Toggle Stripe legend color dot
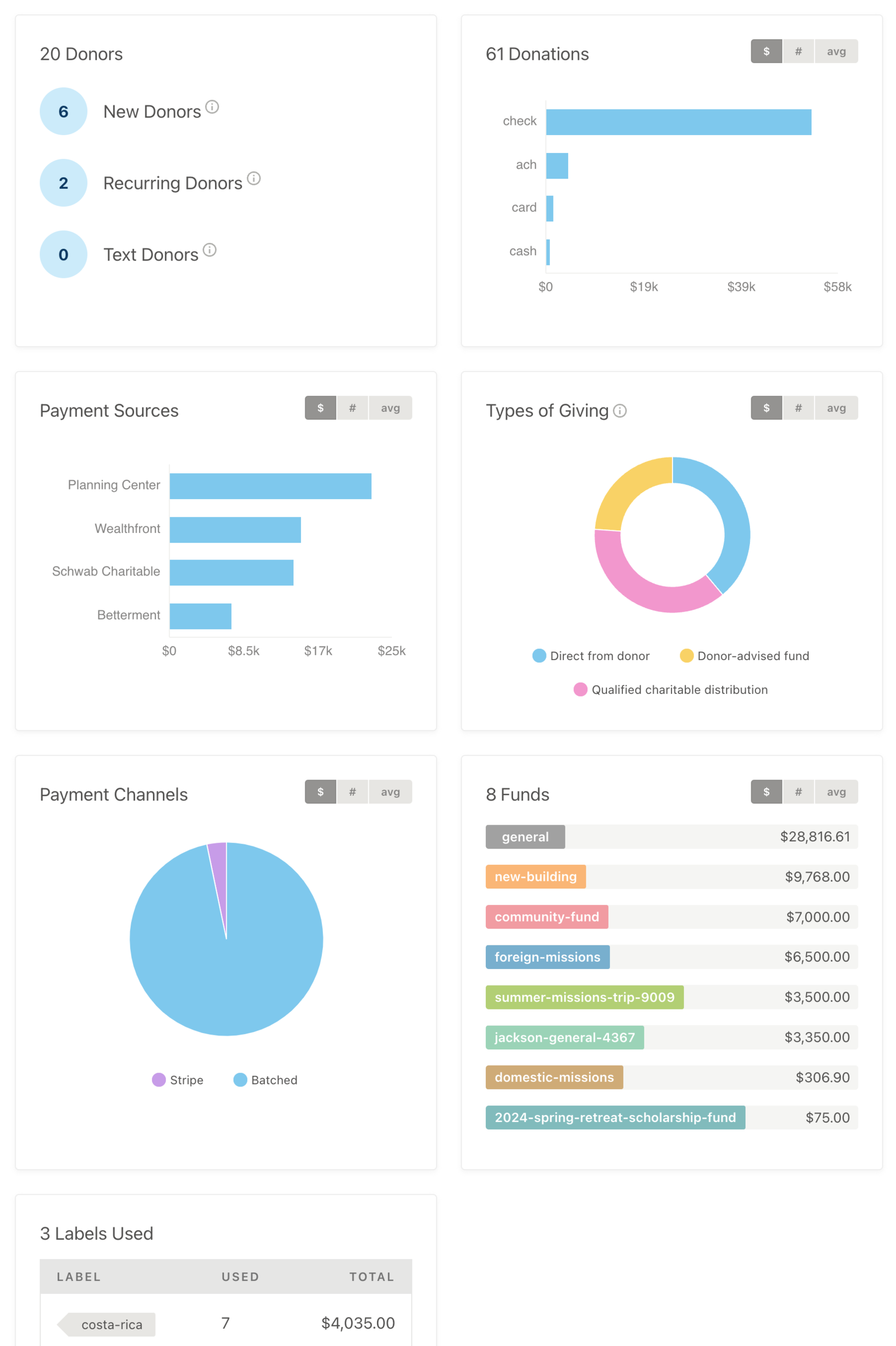The width and height of the screenshot is (896, 1346). [159, 1080]
